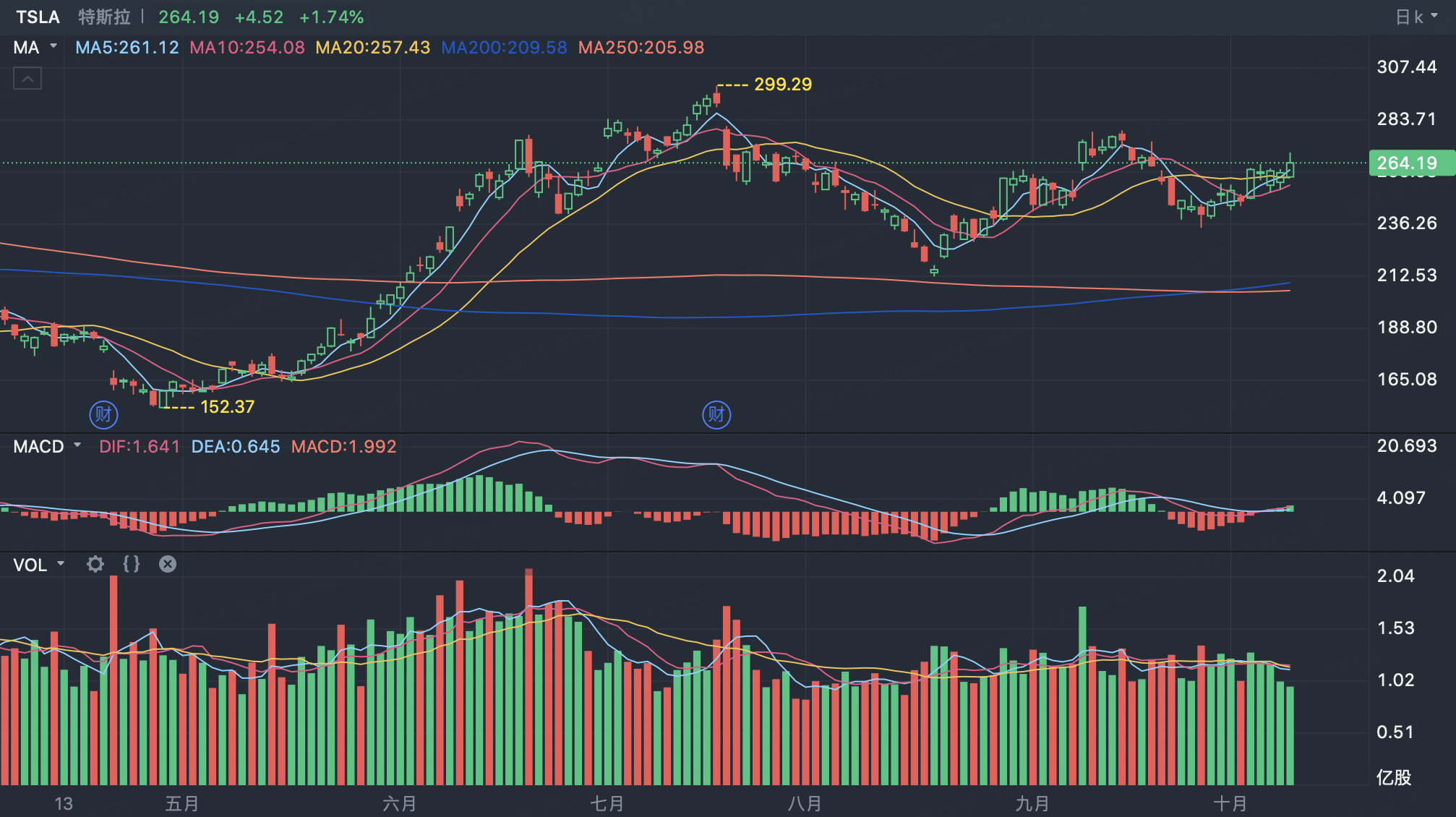Screen dimensions: 1456x817
Task: Click the 九月 date axis label
Action: click(x=1032, y=803)
